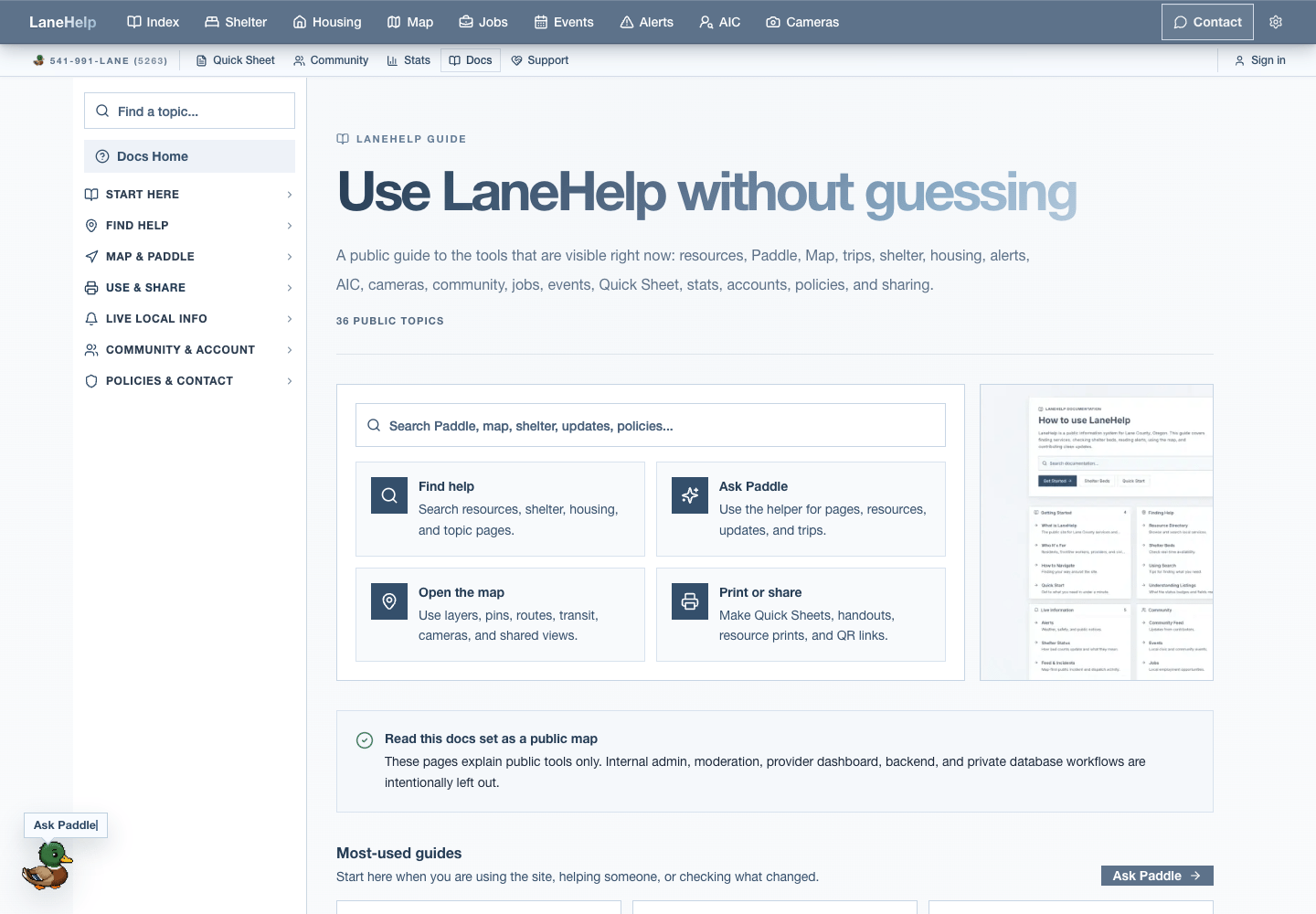
Task: Expand the USE & SHARE section
Action: coord(189,288)
